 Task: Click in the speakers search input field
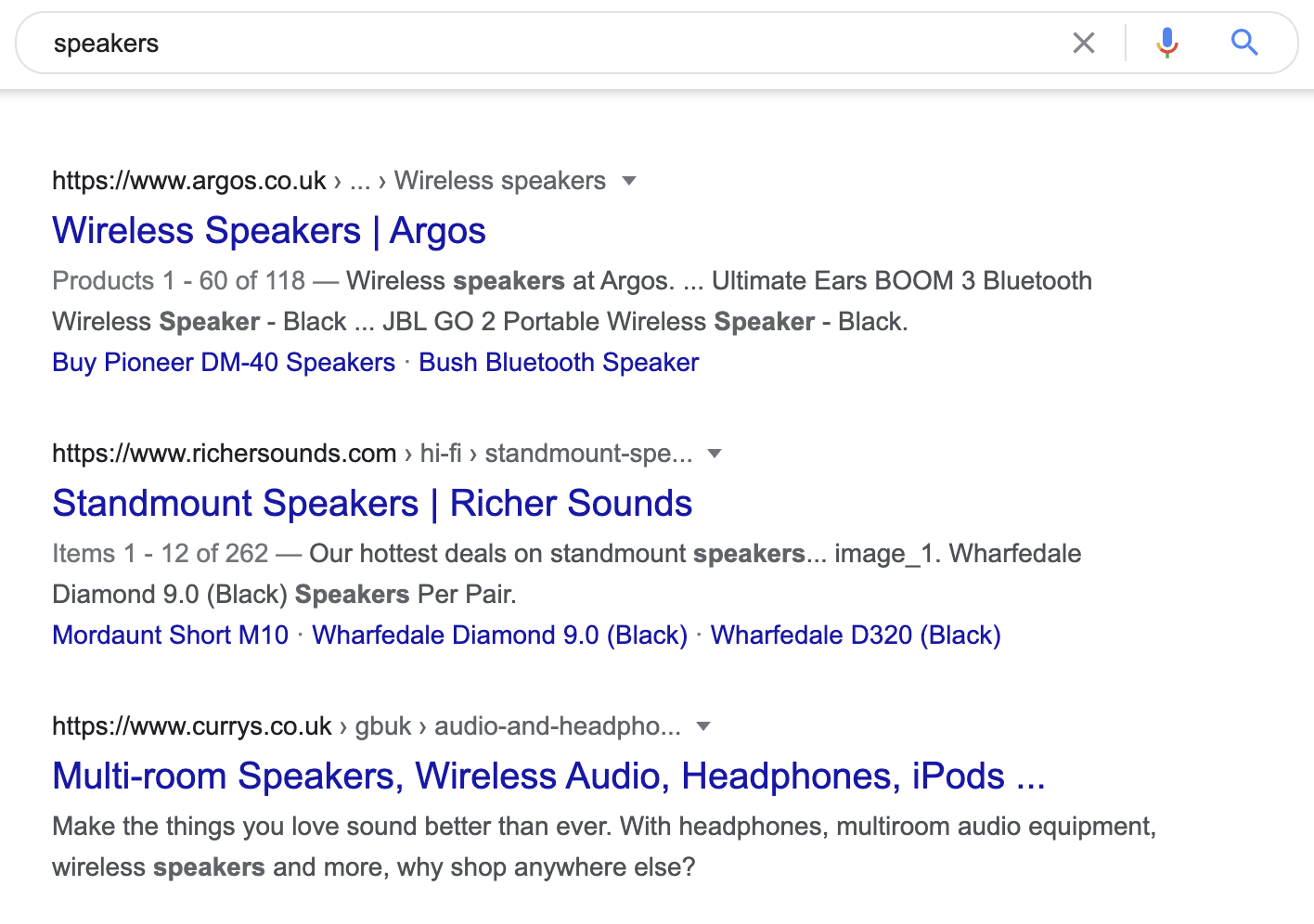coord(557,44)
